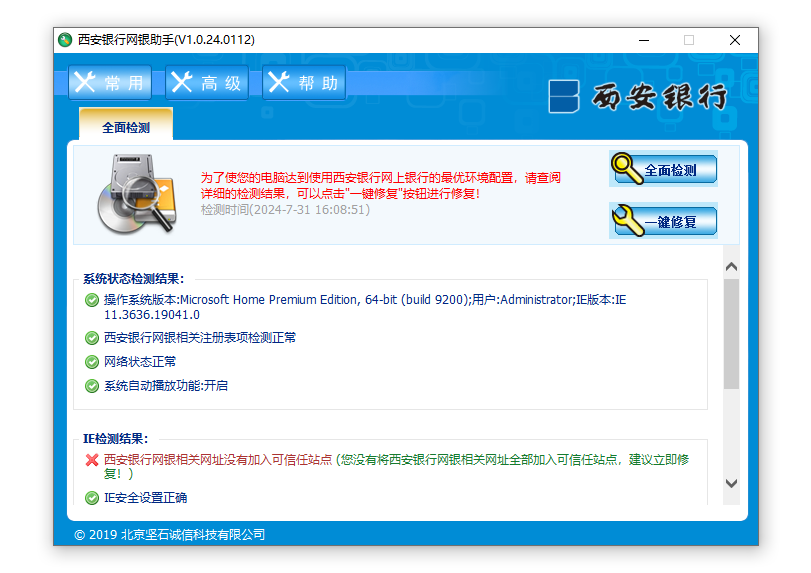Click the 系统状态检测结果 section header
Viewport: 811px width, 573px height.
pos(133,279)
